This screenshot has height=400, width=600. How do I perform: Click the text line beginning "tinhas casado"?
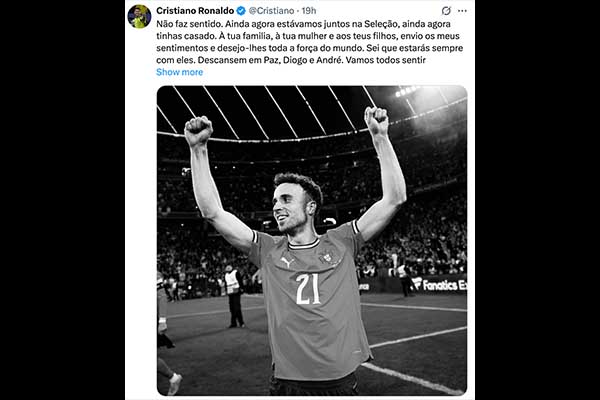(x=308, y=36)
